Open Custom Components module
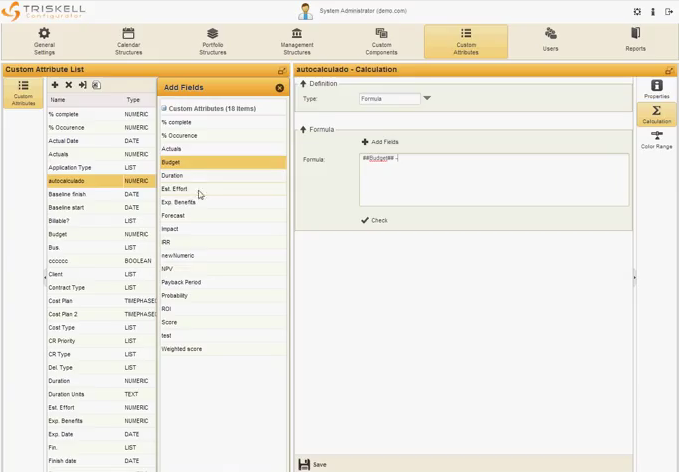This screenshot has width=679, height=472. [381, 42]
